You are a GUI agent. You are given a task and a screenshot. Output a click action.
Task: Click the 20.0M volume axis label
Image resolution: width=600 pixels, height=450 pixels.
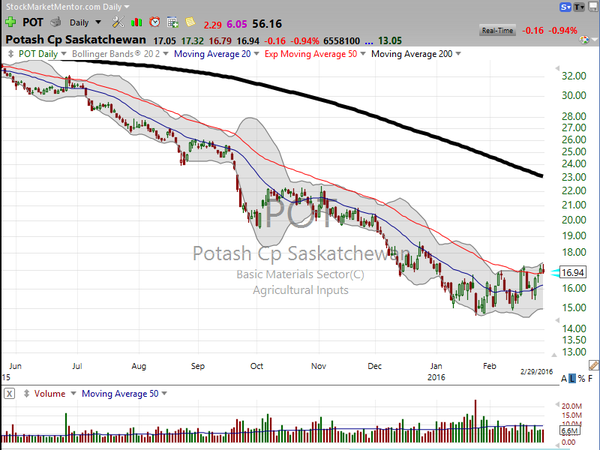(x=572, y=406)
